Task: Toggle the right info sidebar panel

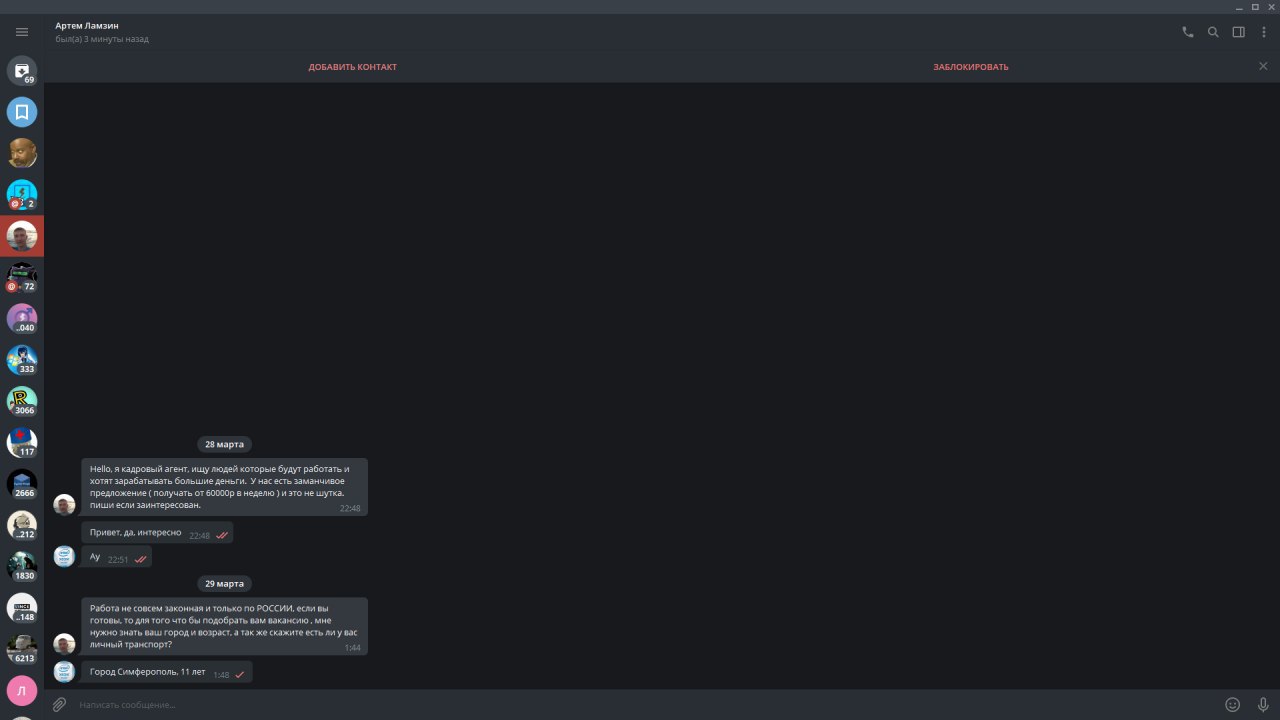Action: 1239,32
